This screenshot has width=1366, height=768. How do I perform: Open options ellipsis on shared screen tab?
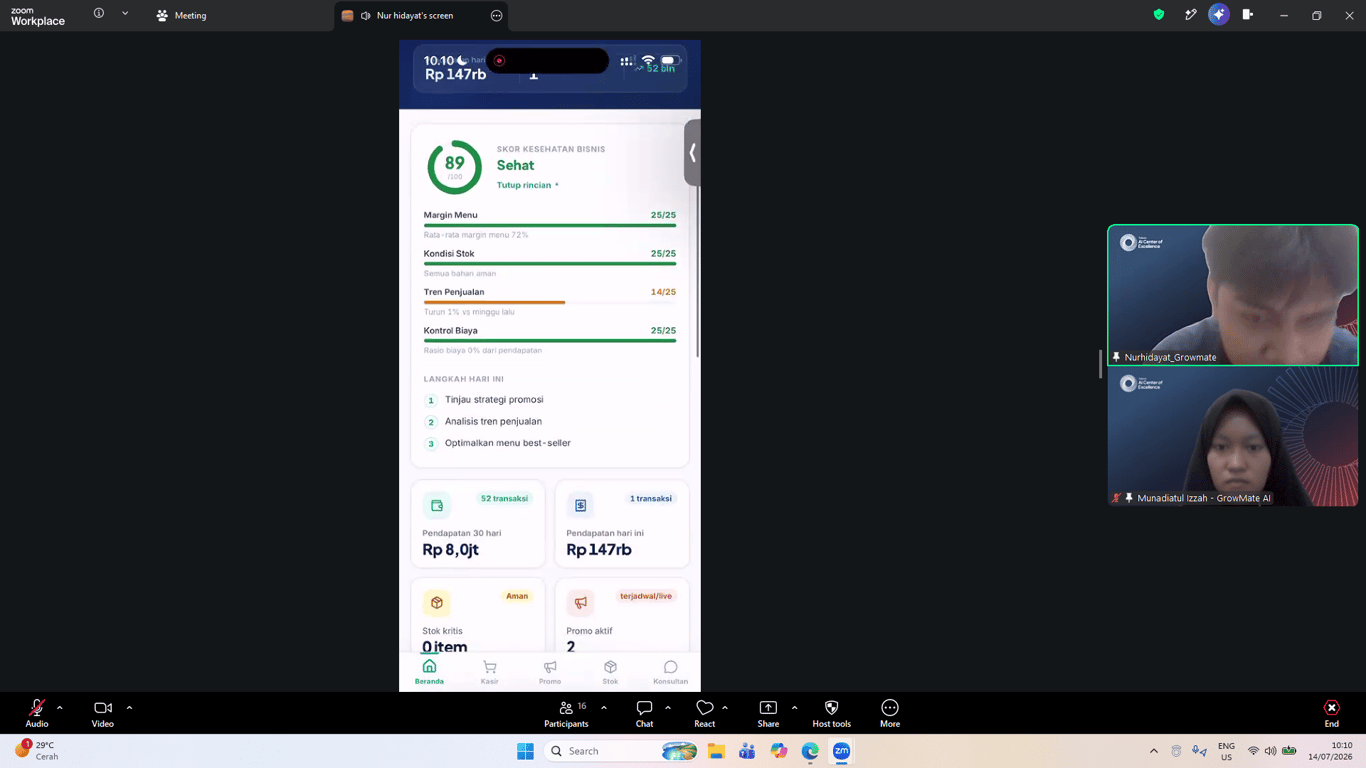coord(496,15)
